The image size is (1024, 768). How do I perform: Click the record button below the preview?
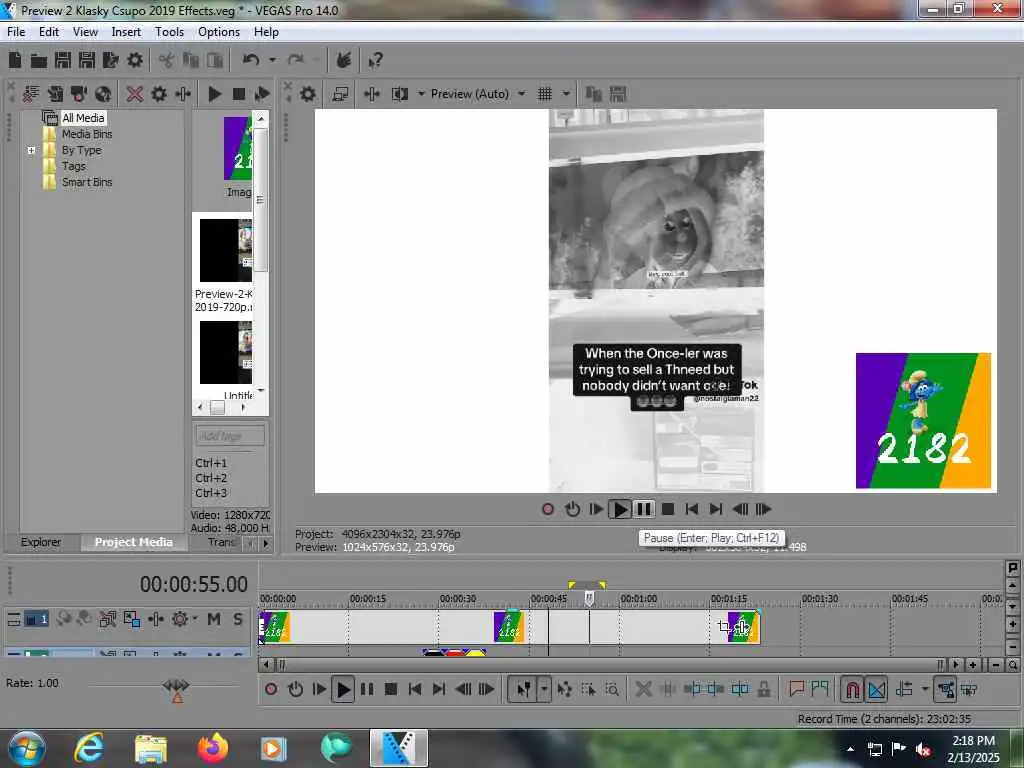(x=548, y=509)
